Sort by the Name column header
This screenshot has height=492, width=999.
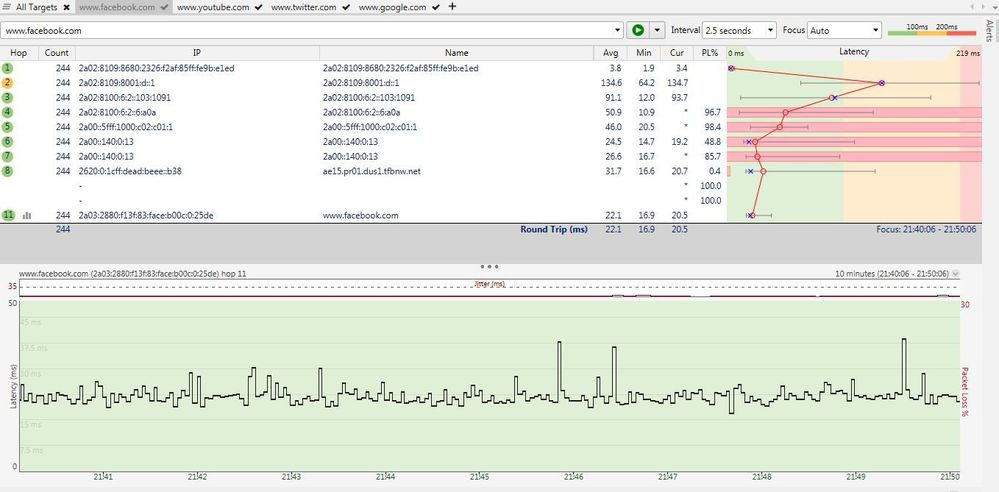pyautogui.click(x=456, y=53)
